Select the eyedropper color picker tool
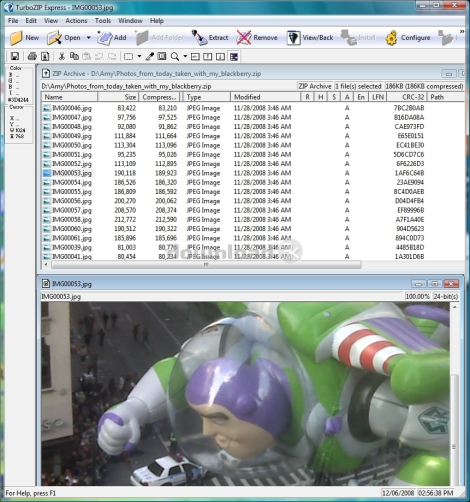This screenshot has width=470, height=502. (149, 56)
